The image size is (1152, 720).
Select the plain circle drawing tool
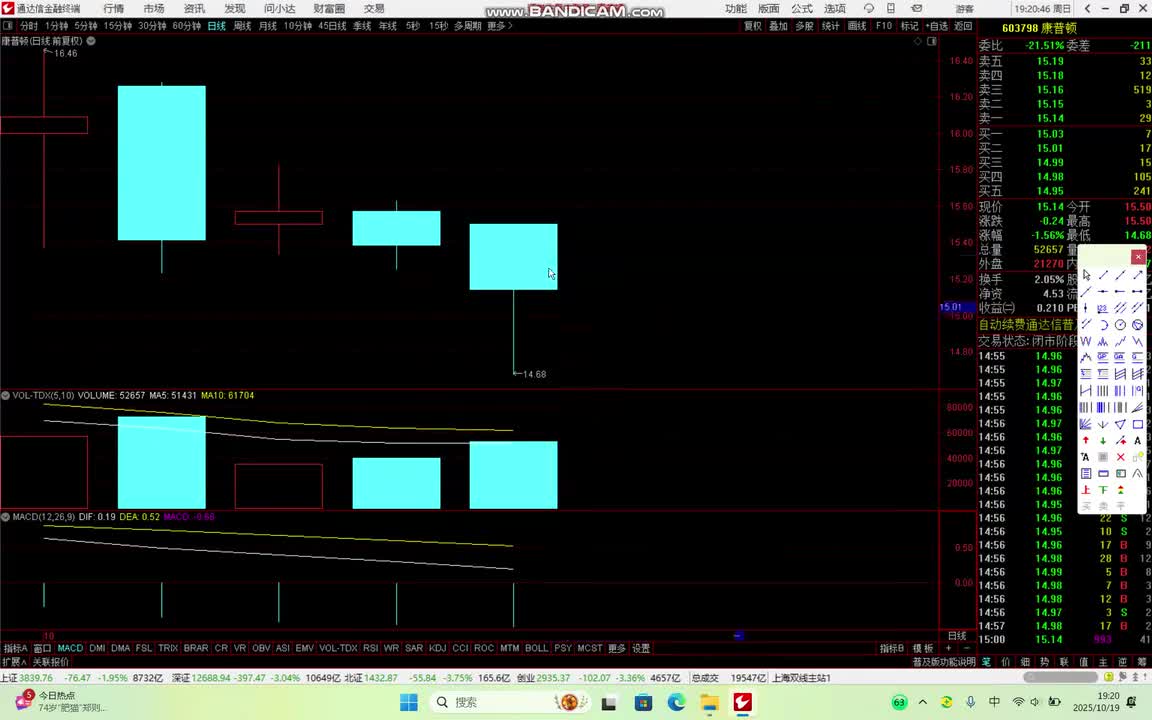click(1120, 325)
